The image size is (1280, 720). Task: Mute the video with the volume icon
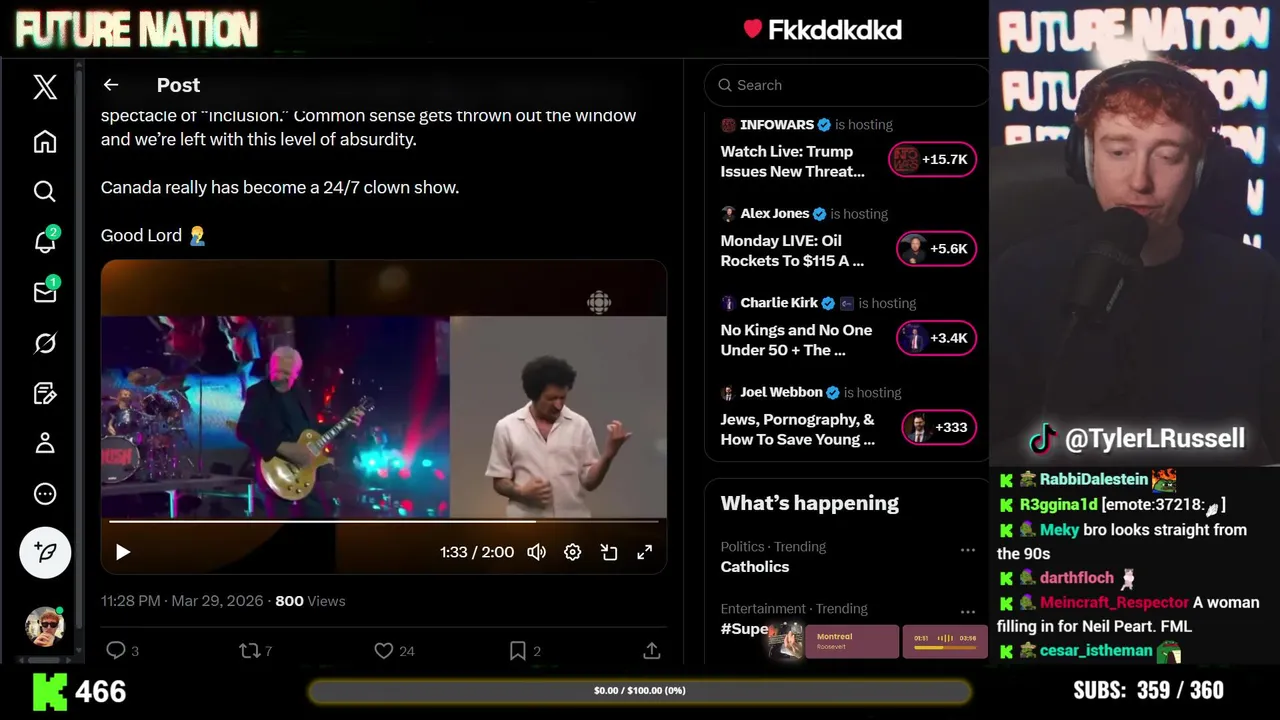pos(537,552)
